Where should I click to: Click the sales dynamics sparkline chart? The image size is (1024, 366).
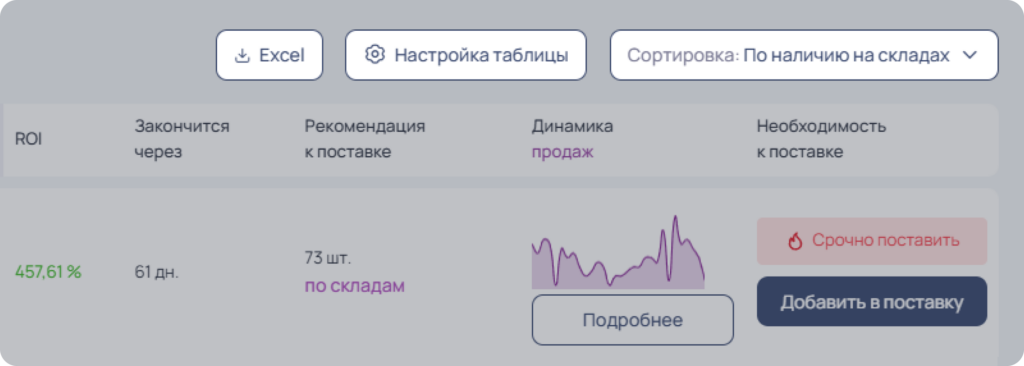[618, 252]
